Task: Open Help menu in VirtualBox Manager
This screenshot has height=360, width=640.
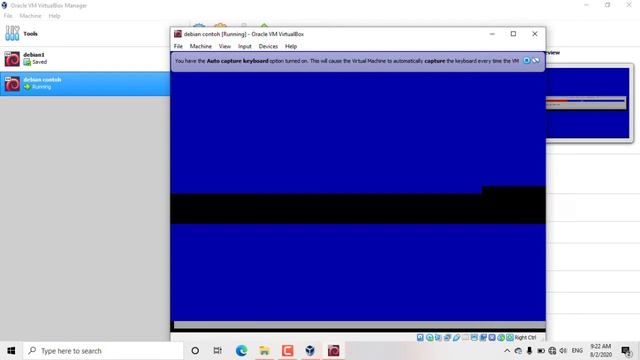Action: 54,16
